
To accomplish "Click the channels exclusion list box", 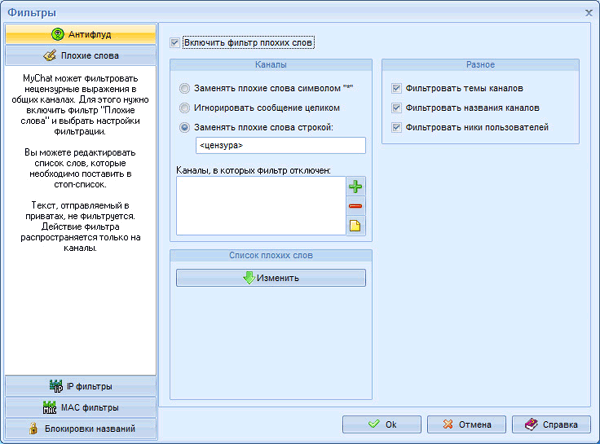I will coord(261,206).
